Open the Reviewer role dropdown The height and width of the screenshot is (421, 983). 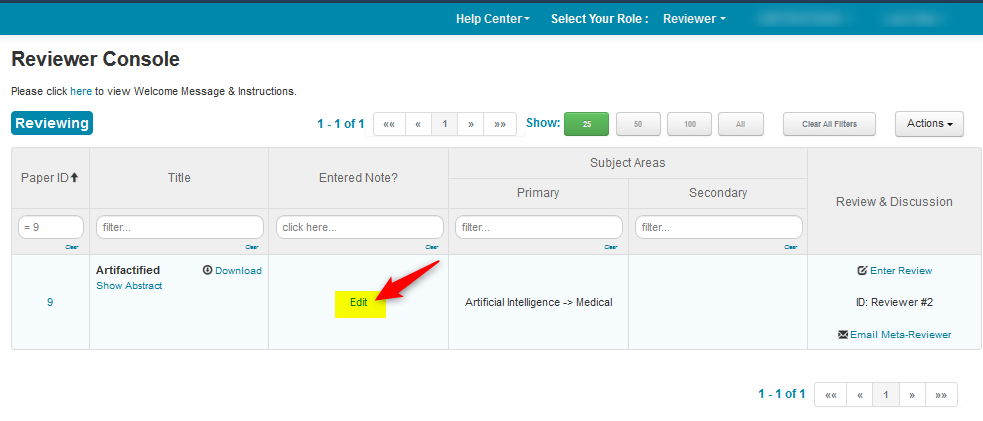[694, 19]
